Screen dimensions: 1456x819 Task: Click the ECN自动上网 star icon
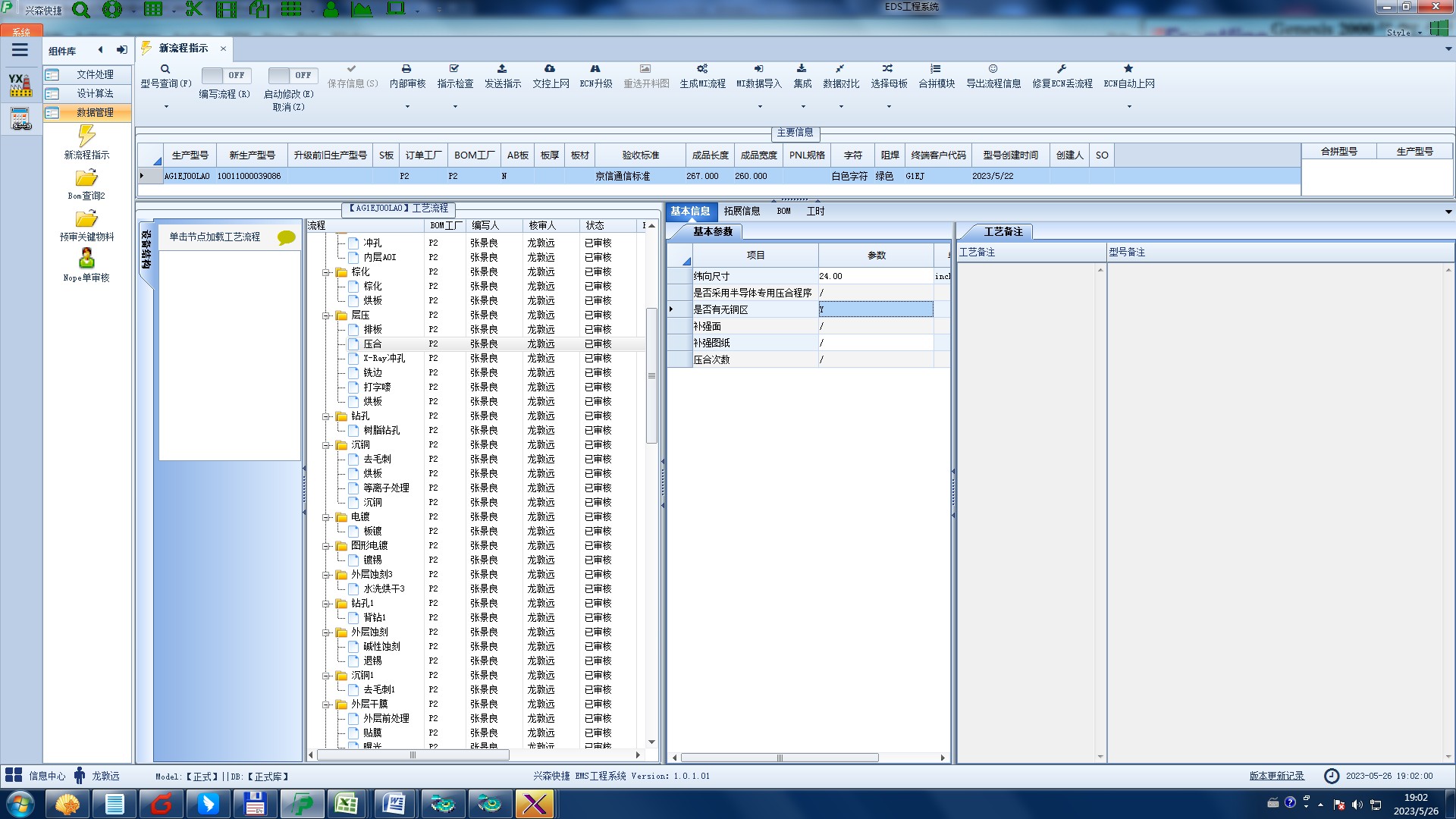[x=1128, y=69]
